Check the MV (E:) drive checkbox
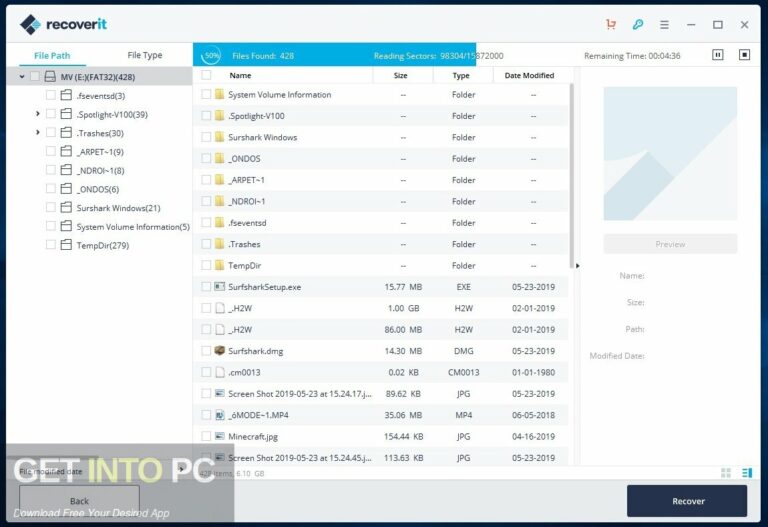 click(35, 76)
